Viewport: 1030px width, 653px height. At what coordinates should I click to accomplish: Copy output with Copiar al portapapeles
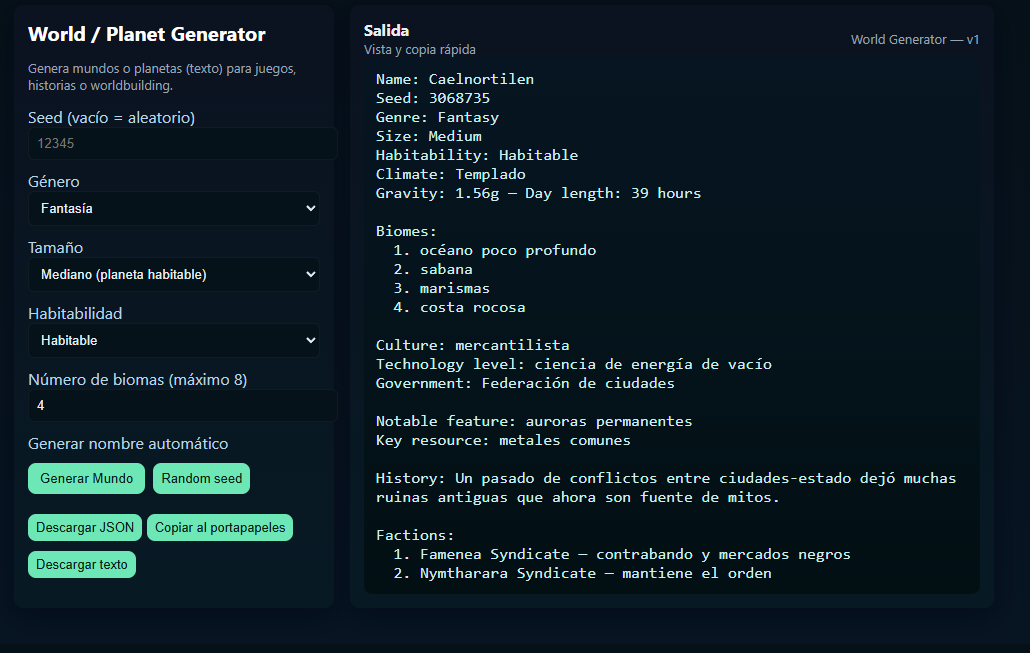220,528
